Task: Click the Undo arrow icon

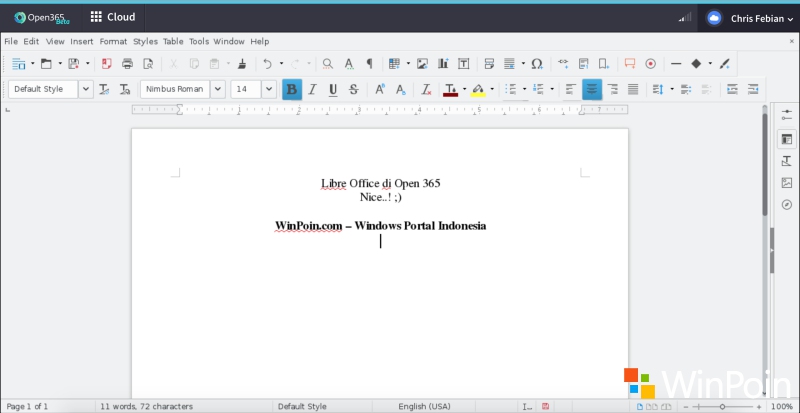Action: coord(267,64)
